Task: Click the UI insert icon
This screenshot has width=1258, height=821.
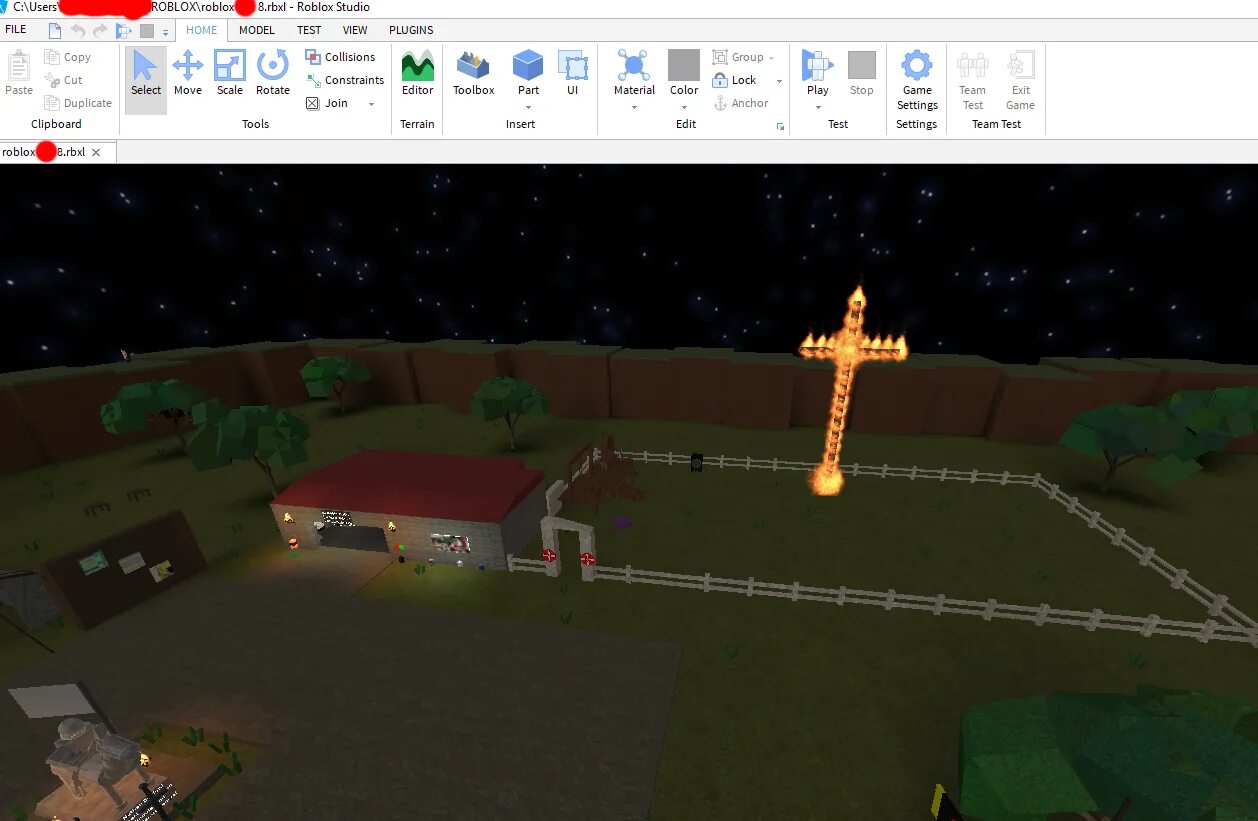Action: click(x=573, y=76)
